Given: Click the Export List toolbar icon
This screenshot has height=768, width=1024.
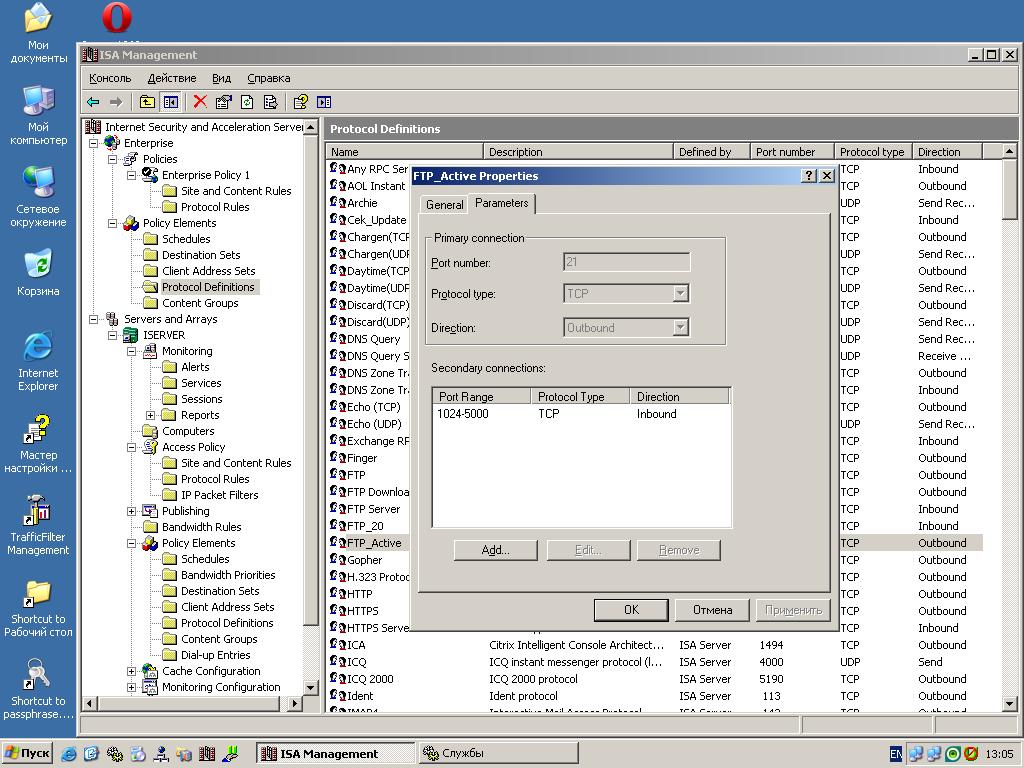Looking at the screenshot, I should (270, 102).
